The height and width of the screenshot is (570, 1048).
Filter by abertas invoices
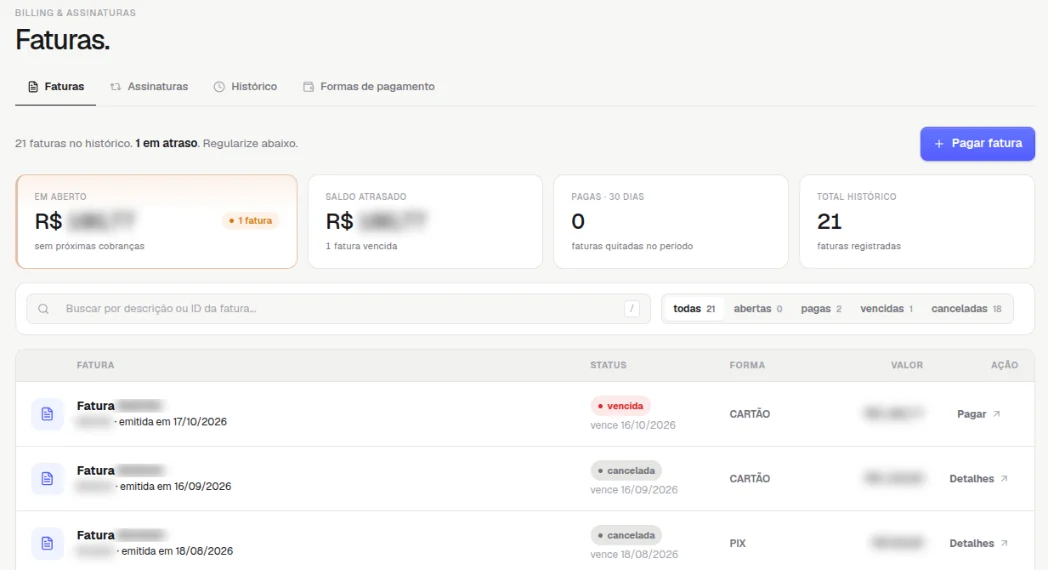coord(758,309)
